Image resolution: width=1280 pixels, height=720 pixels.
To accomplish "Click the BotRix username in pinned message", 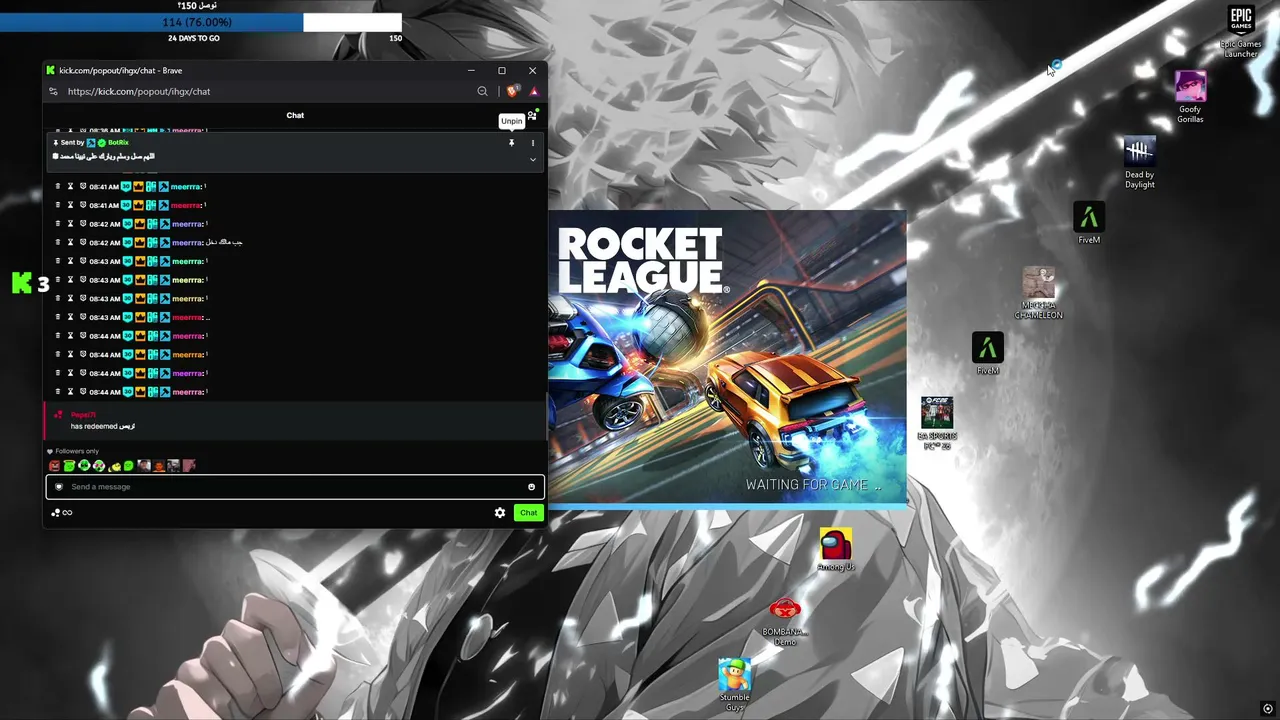I will (x=118, y=143).
